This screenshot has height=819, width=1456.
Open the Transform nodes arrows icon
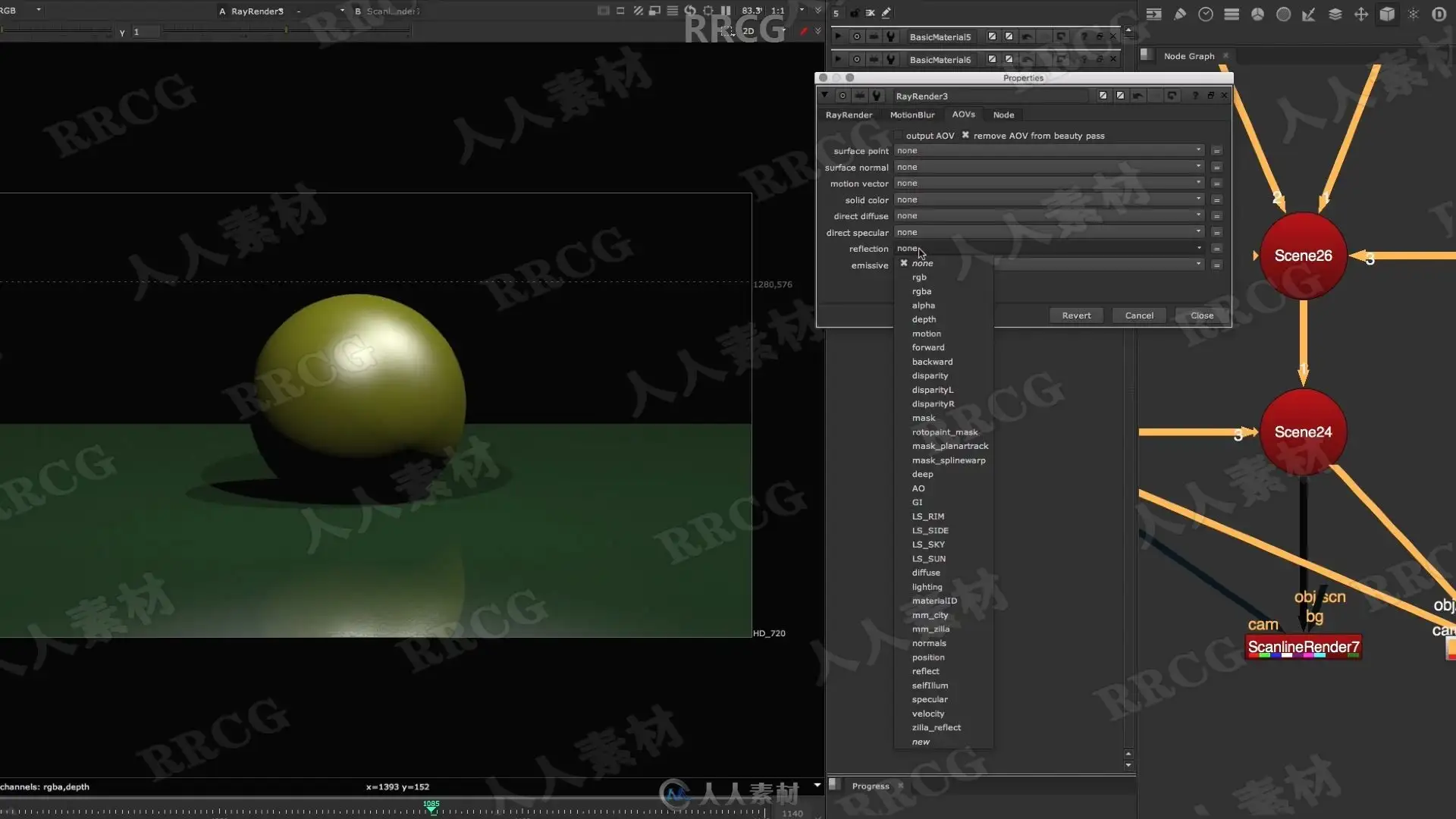1361,14
